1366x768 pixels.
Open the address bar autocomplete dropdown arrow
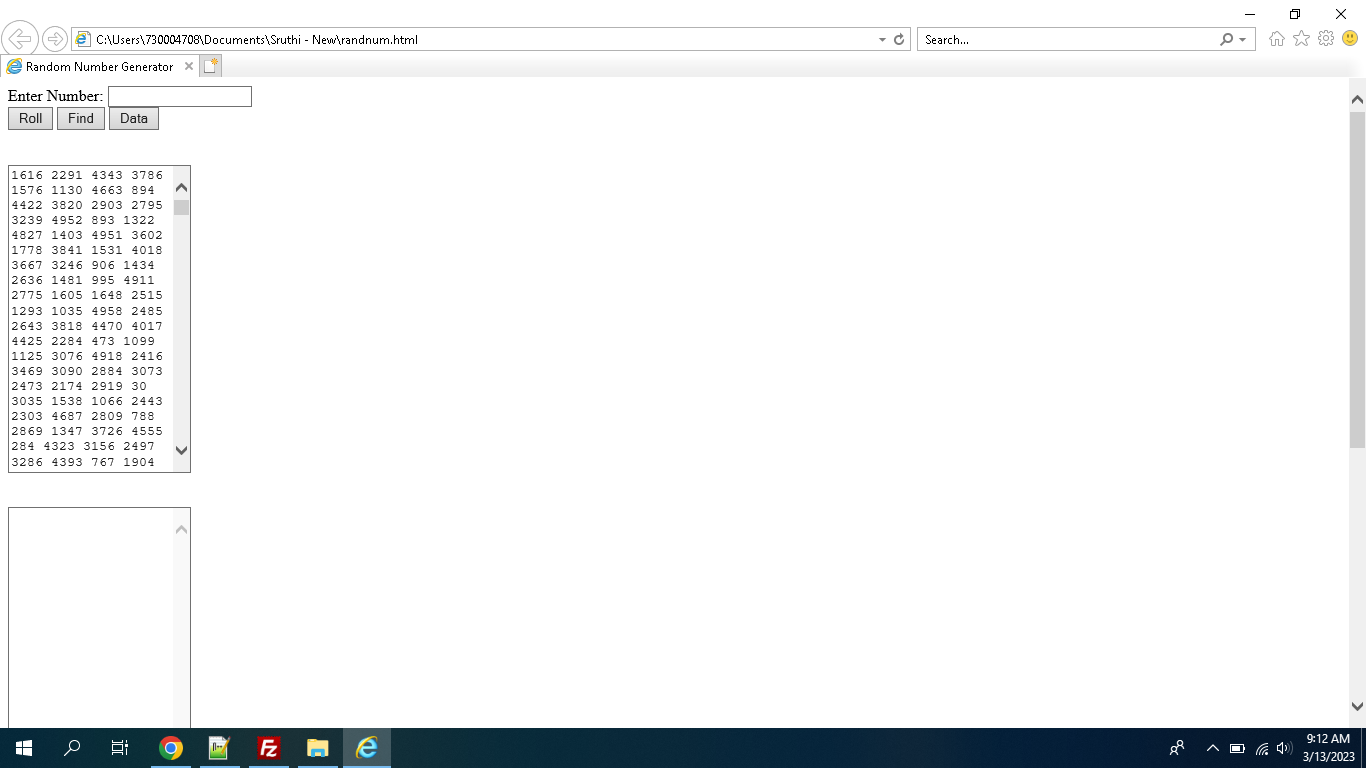coord(882,40)
